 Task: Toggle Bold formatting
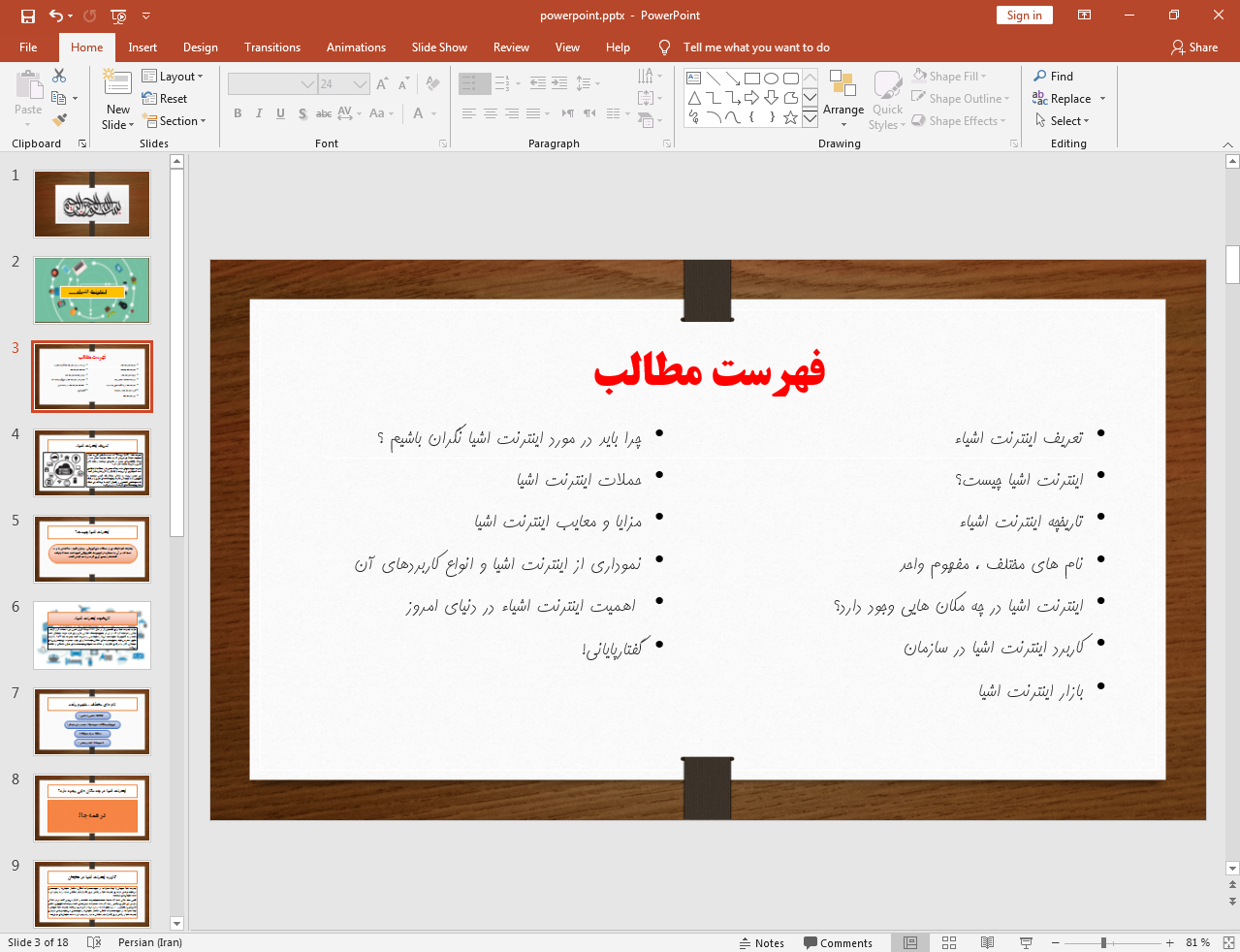coord(238,113)
